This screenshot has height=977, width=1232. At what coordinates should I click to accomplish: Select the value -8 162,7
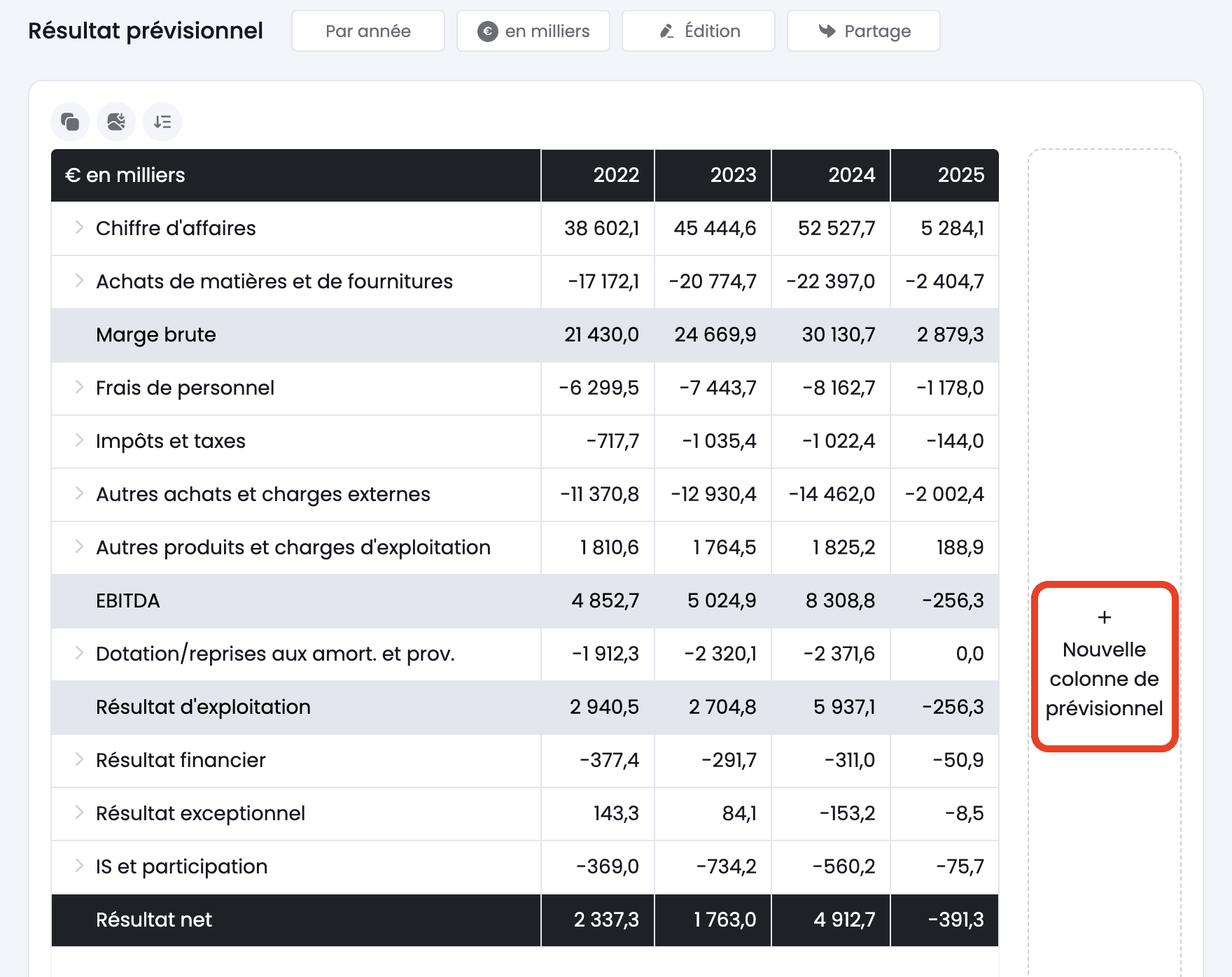click(x=839, y=388)
